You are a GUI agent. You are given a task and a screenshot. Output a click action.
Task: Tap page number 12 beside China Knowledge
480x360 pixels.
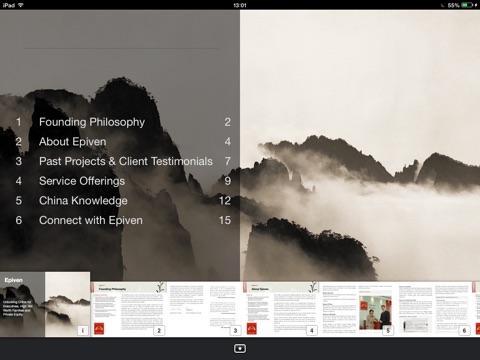coord(225,201)
